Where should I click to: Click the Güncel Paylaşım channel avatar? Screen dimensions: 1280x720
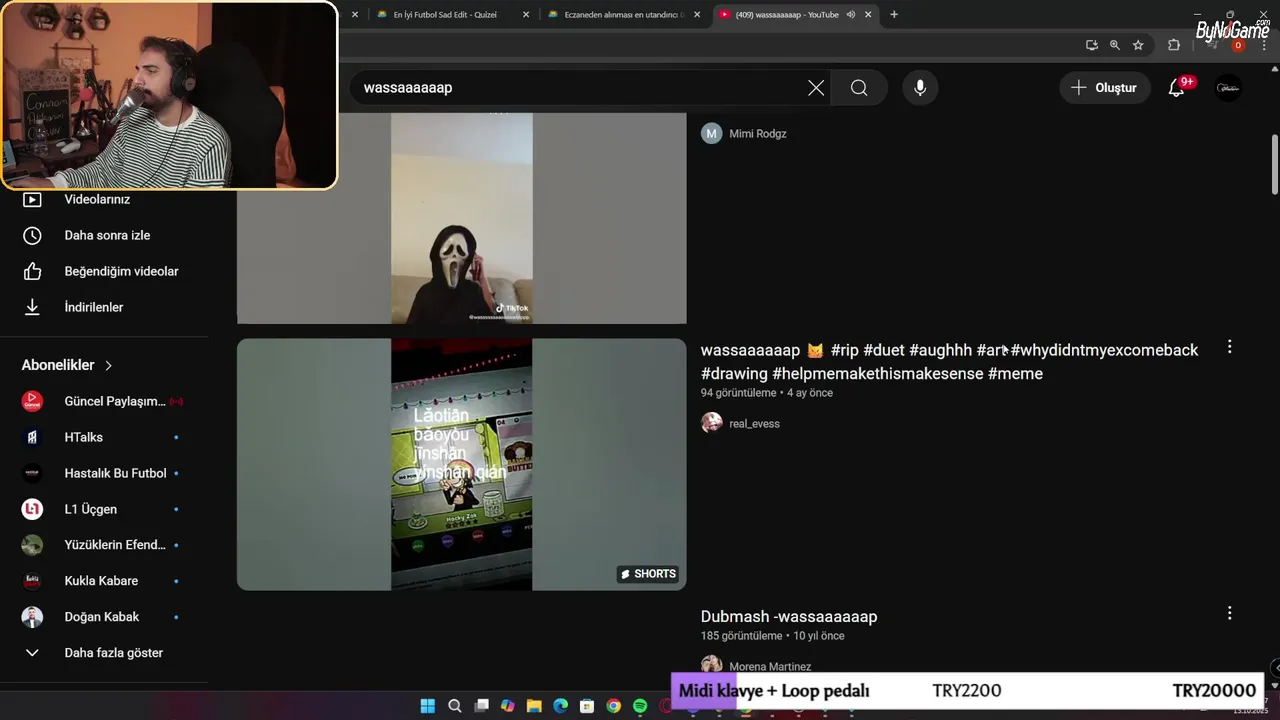click(32, 401)
